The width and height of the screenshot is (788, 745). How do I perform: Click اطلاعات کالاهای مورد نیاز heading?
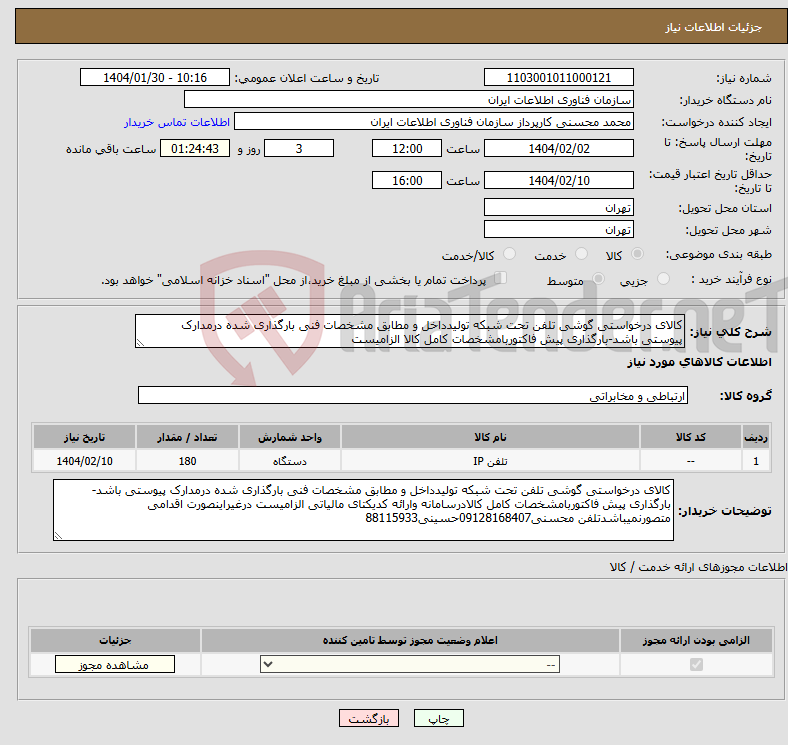point(699,361)
